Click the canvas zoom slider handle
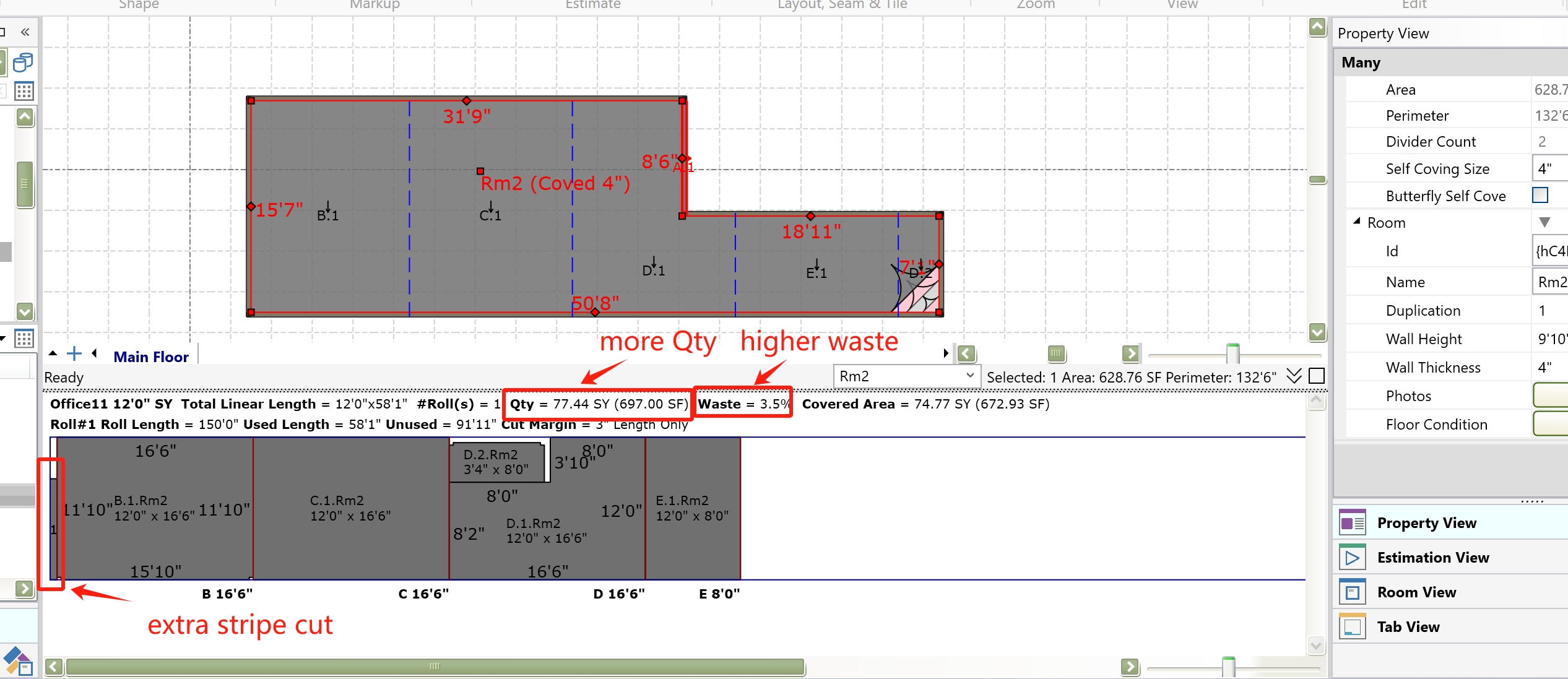Viewport: 1568px width, 679px height. coord(1232,353)
